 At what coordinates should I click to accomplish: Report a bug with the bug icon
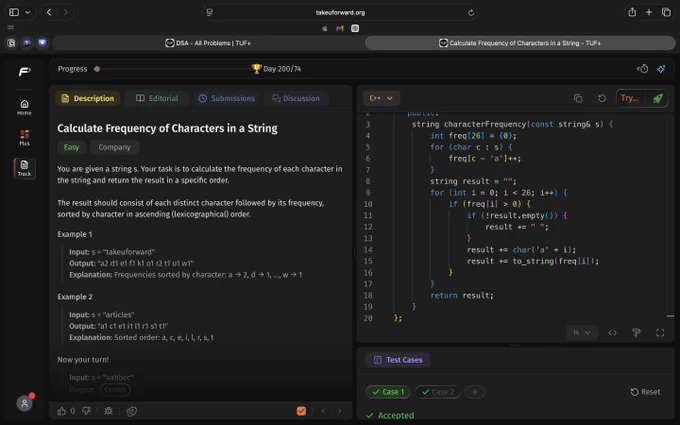pos(108,411)
